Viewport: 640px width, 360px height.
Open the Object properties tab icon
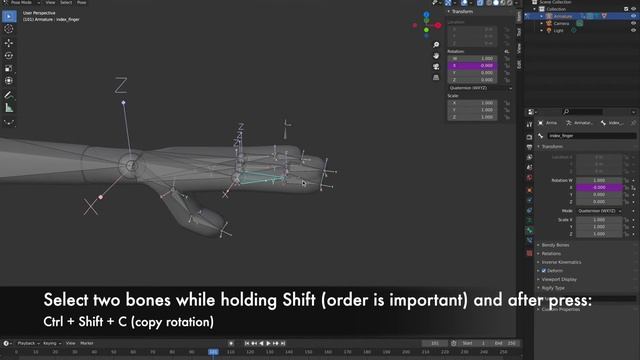point(529,190)
